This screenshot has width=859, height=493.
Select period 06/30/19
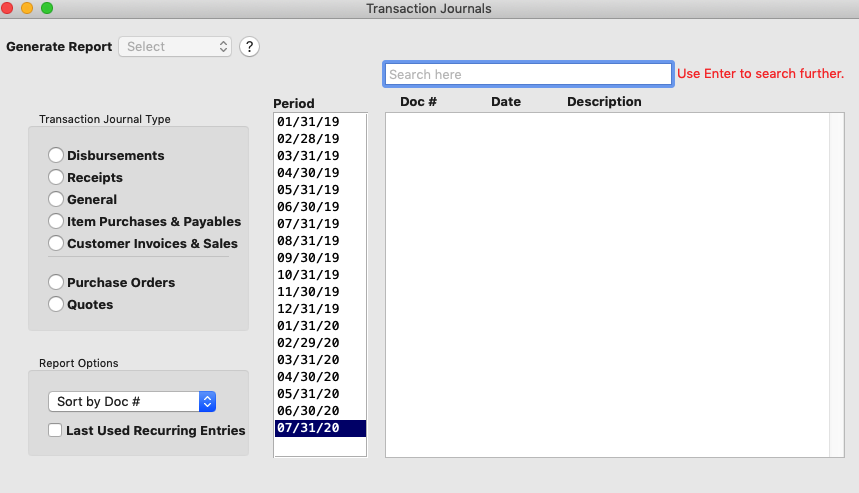[320, 207]
